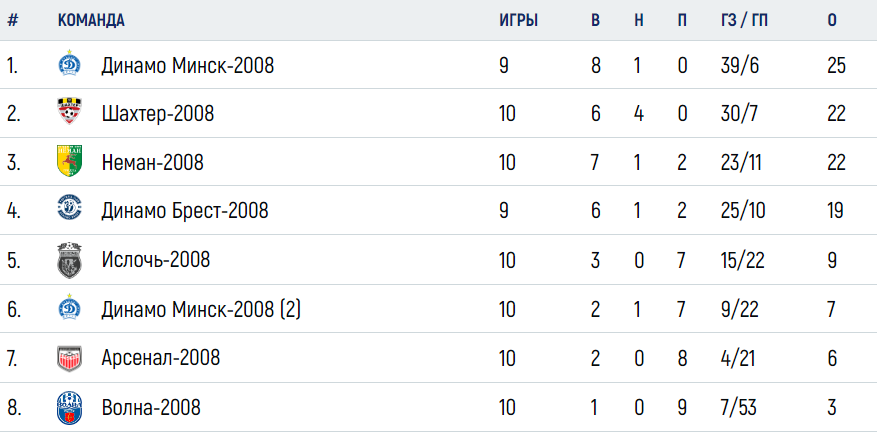
Task: Sort by the КОМАНДА column header
Action: (91, 21)
